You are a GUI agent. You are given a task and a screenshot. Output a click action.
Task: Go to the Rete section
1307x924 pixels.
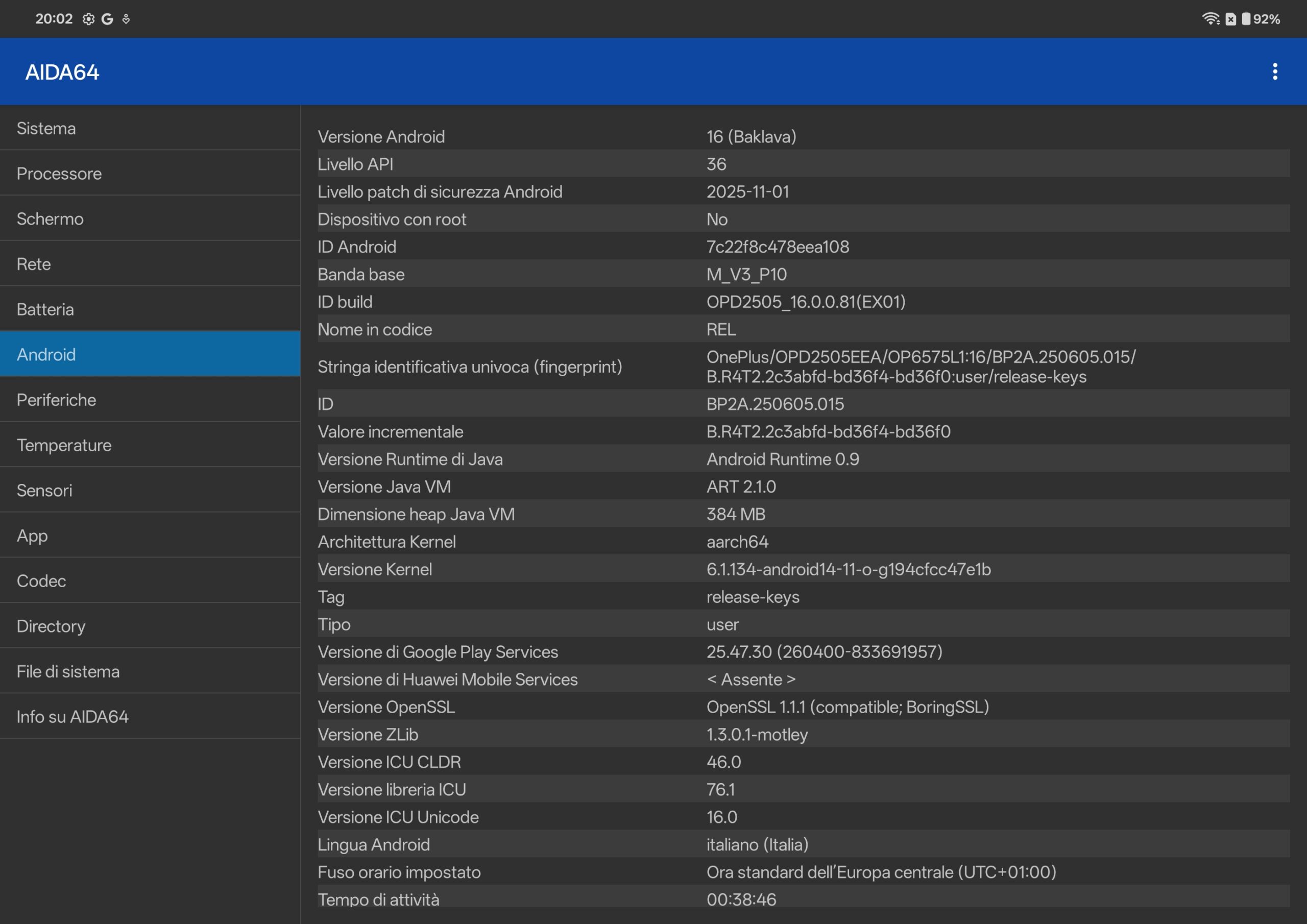[150, 263]
